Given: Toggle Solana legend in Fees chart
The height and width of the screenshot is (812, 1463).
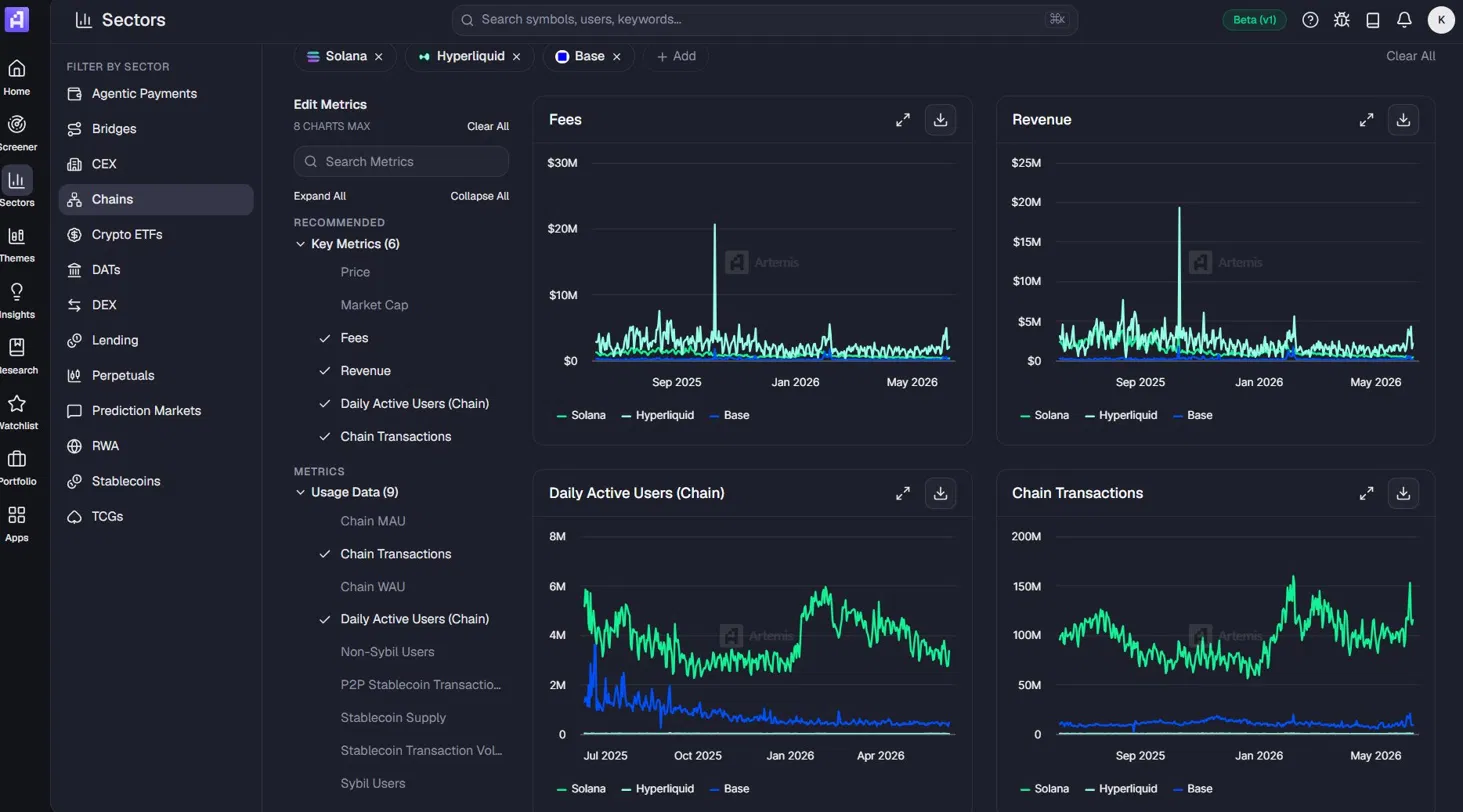Looking at the screenshot, I should pos(581,415).
